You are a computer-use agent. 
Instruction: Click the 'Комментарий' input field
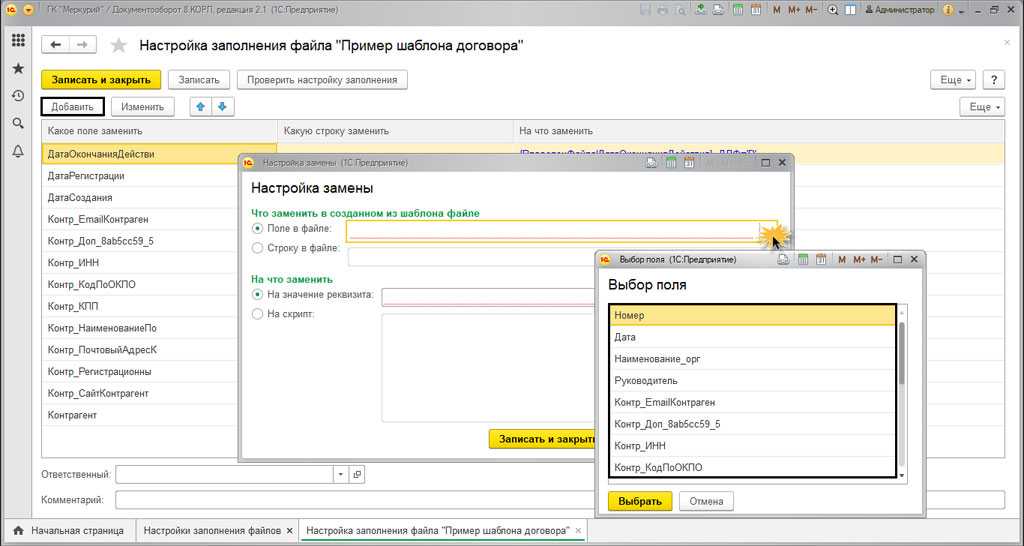tap(560, 499)
